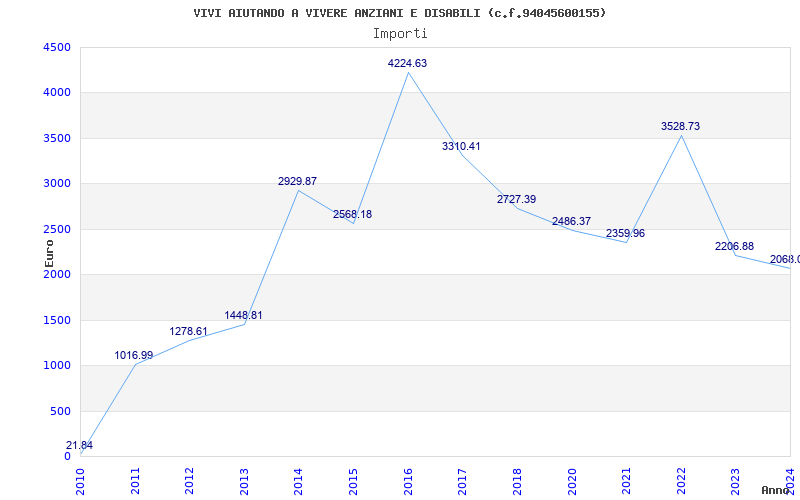Viewport: 800px width, 500px height.
Task: Click x-axis year 2022
Action: [x=681, y=482]
